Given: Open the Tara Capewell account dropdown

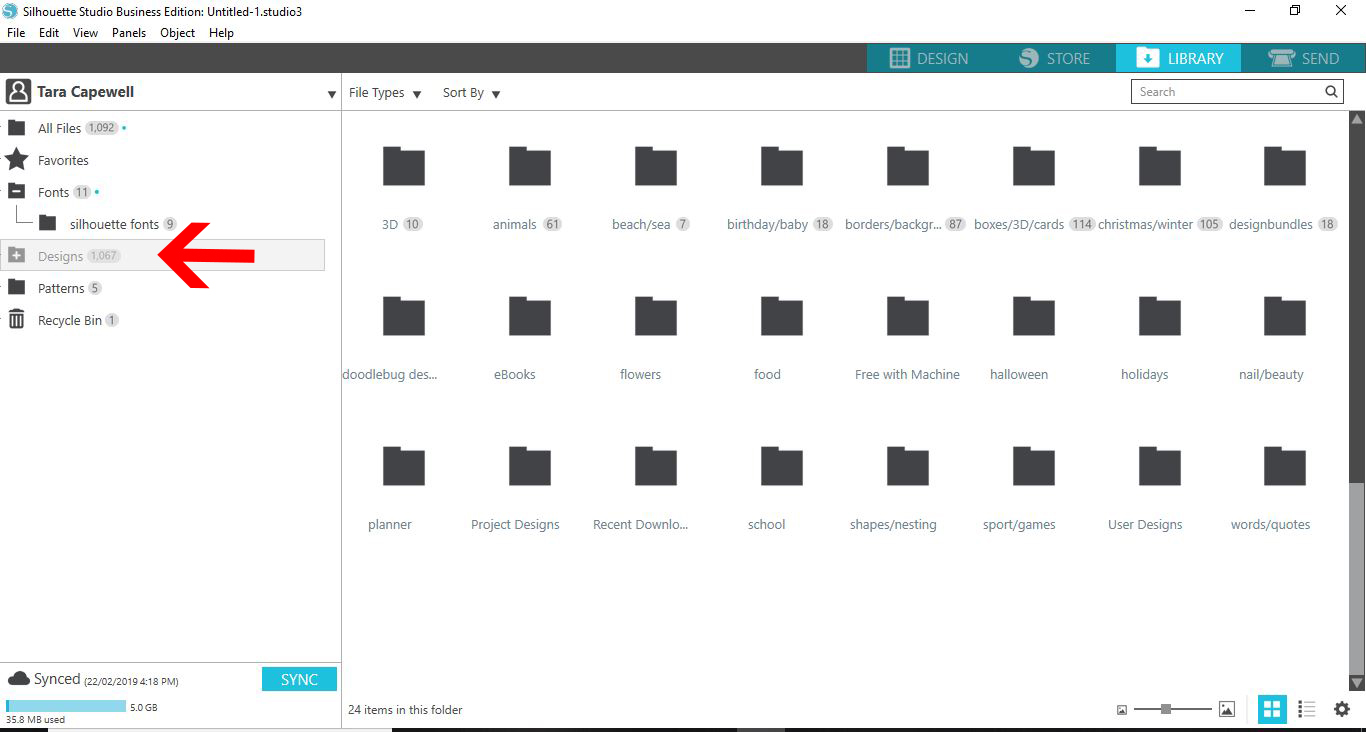Looking at the screenshot, I should click(x=332, y=95).
